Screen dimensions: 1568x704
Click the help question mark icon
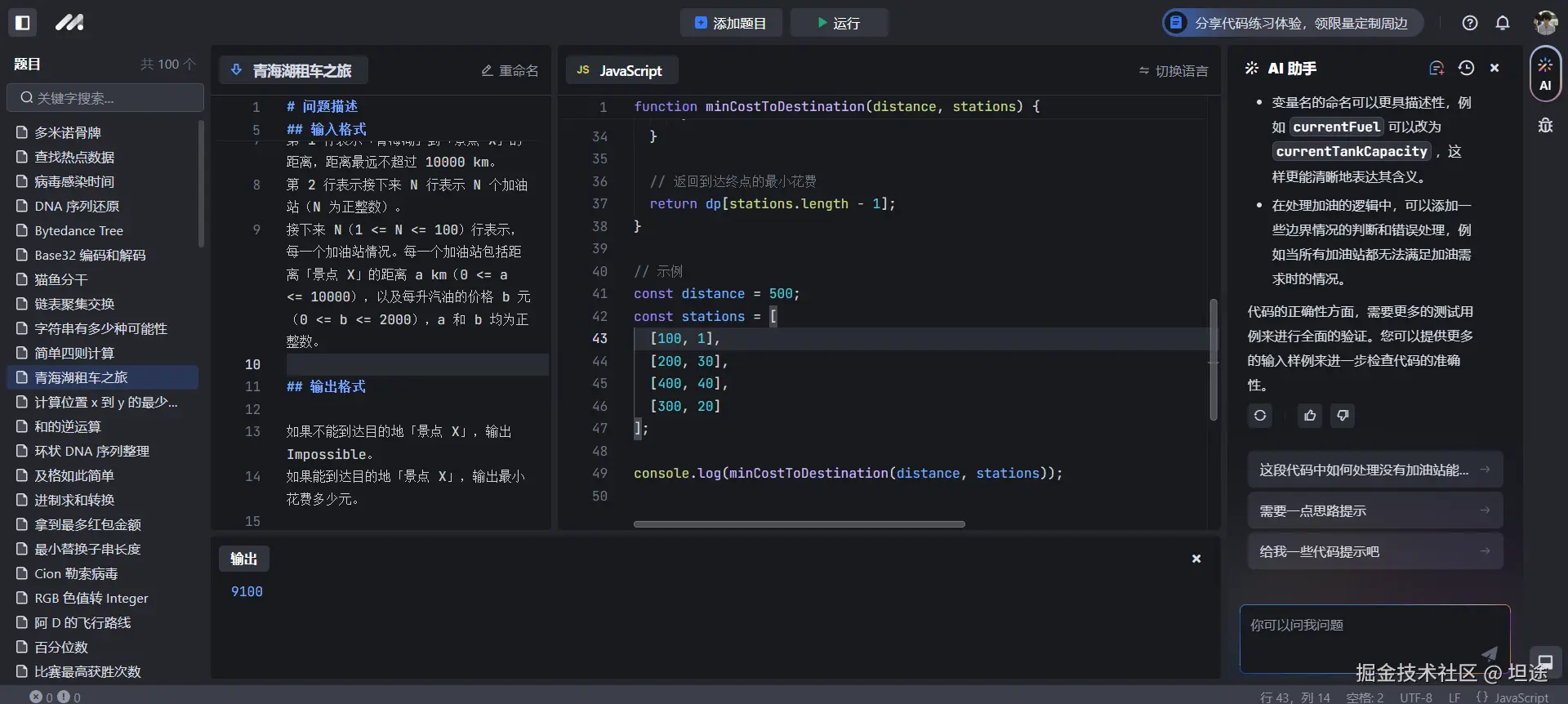click(1470, 23)
